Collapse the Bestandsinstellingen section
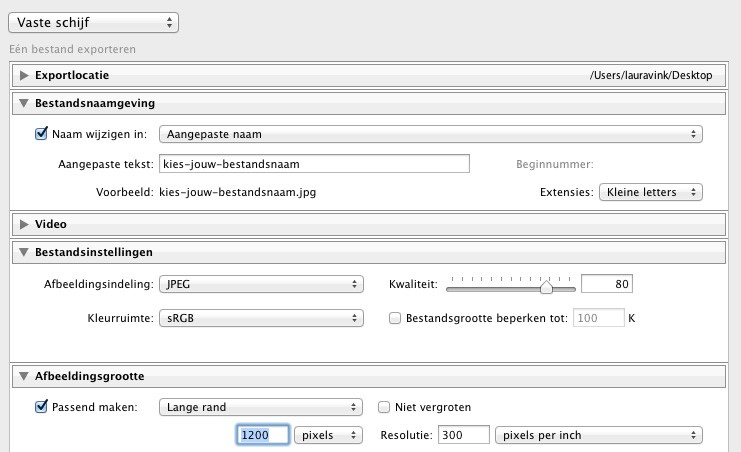Viewport: 741px width, 452px height. [24, 252]
